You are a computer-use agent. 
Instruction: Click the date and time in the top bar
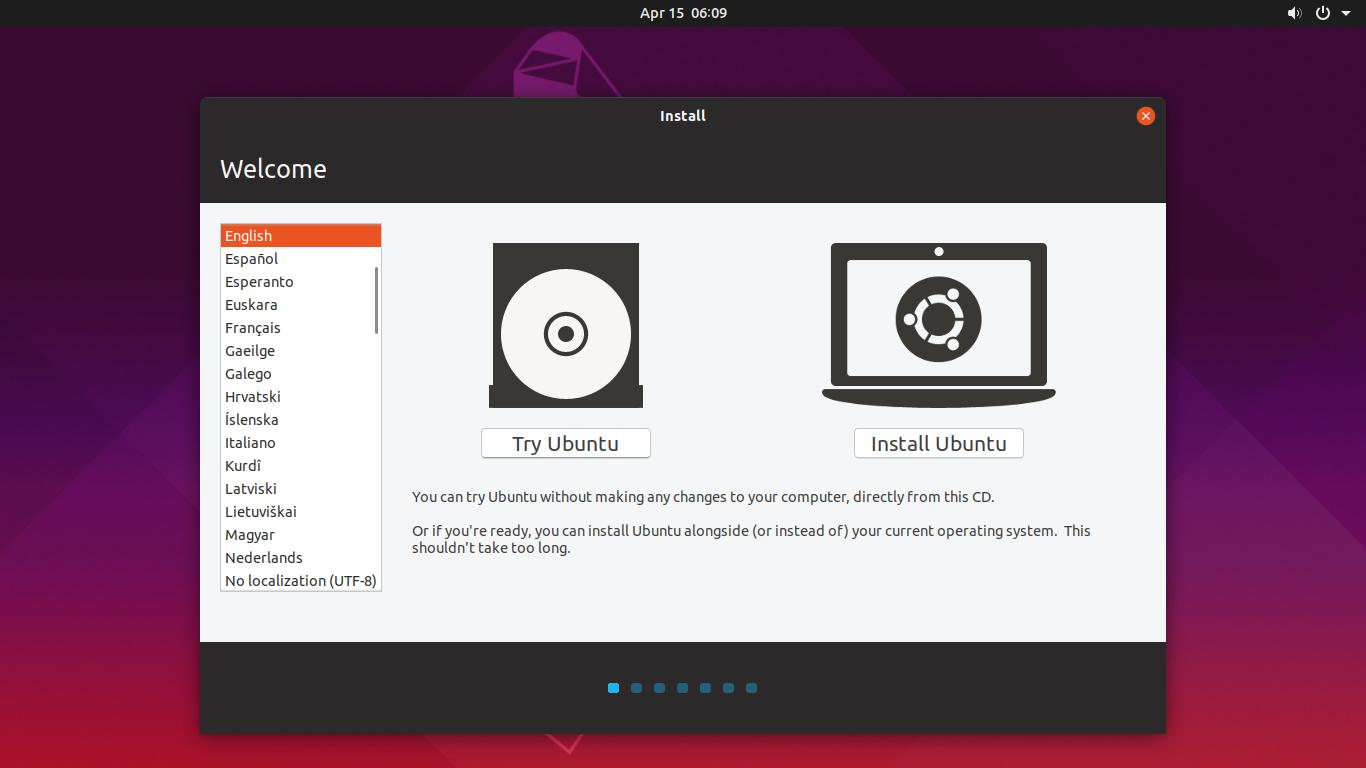(683, 13)
